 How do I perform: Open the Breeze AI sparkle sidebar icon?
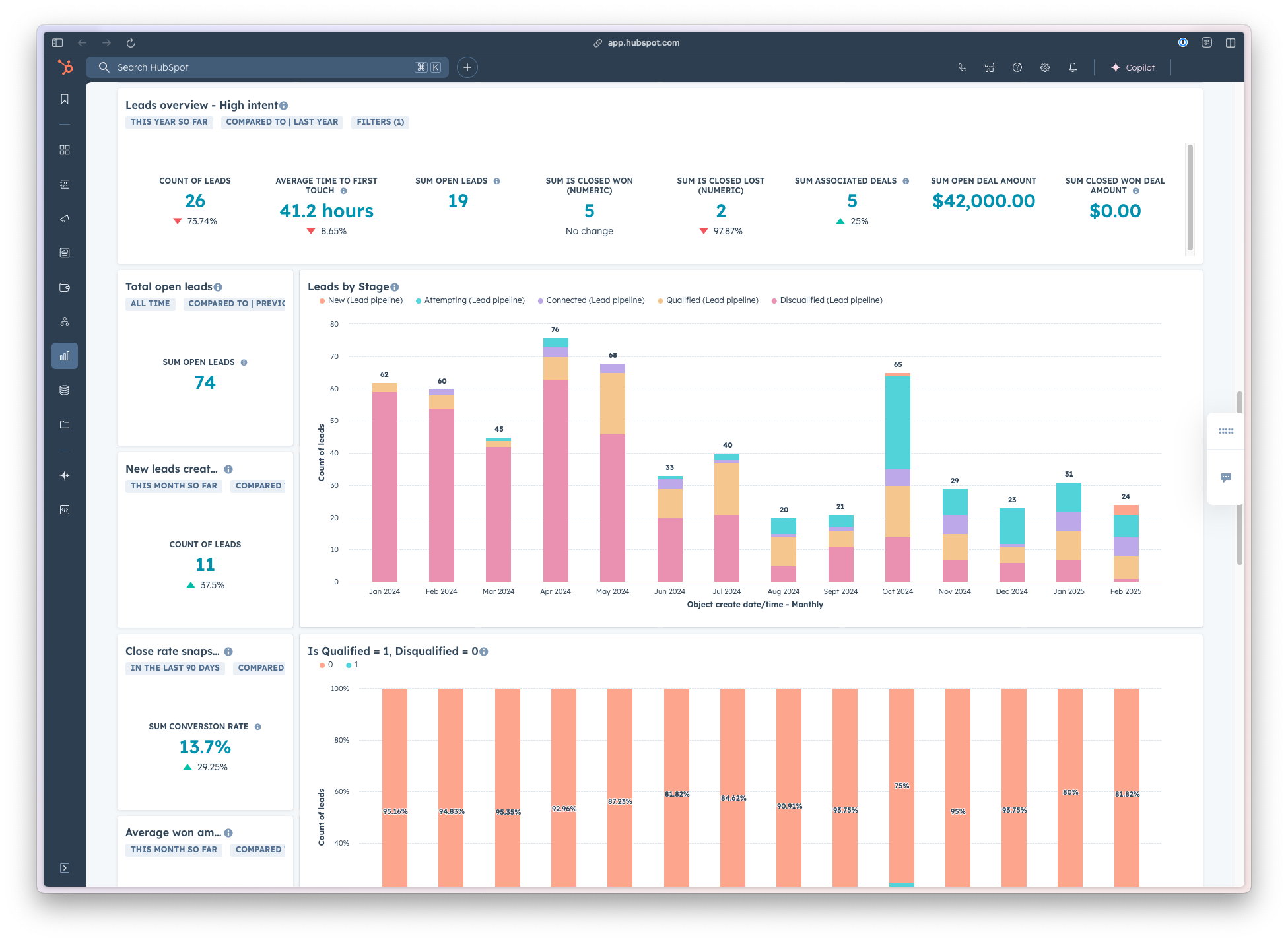pos(65,475)
